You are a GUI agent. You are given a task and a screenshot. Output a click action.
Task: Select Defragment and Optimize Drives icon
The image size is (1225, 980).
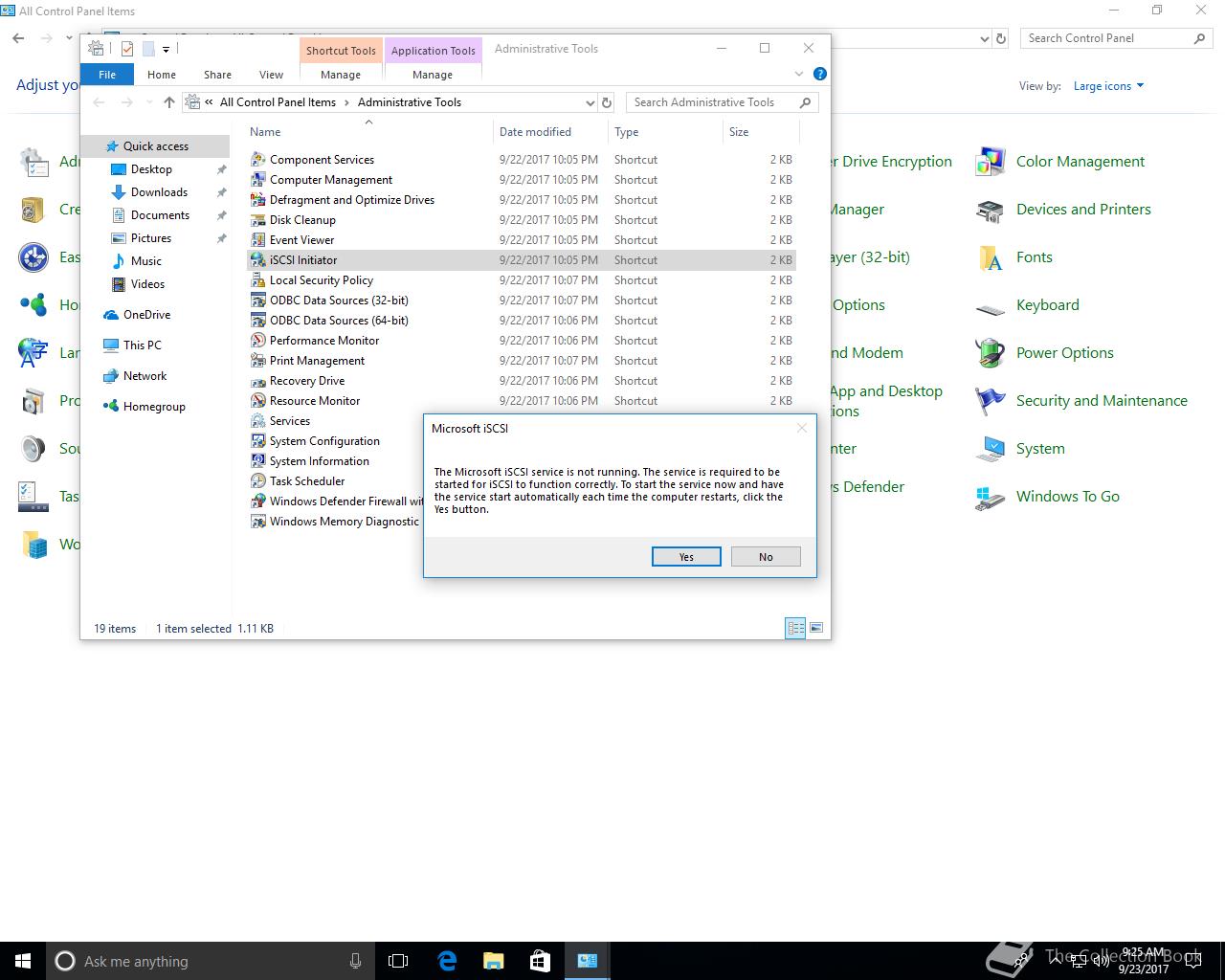(257, 200)
